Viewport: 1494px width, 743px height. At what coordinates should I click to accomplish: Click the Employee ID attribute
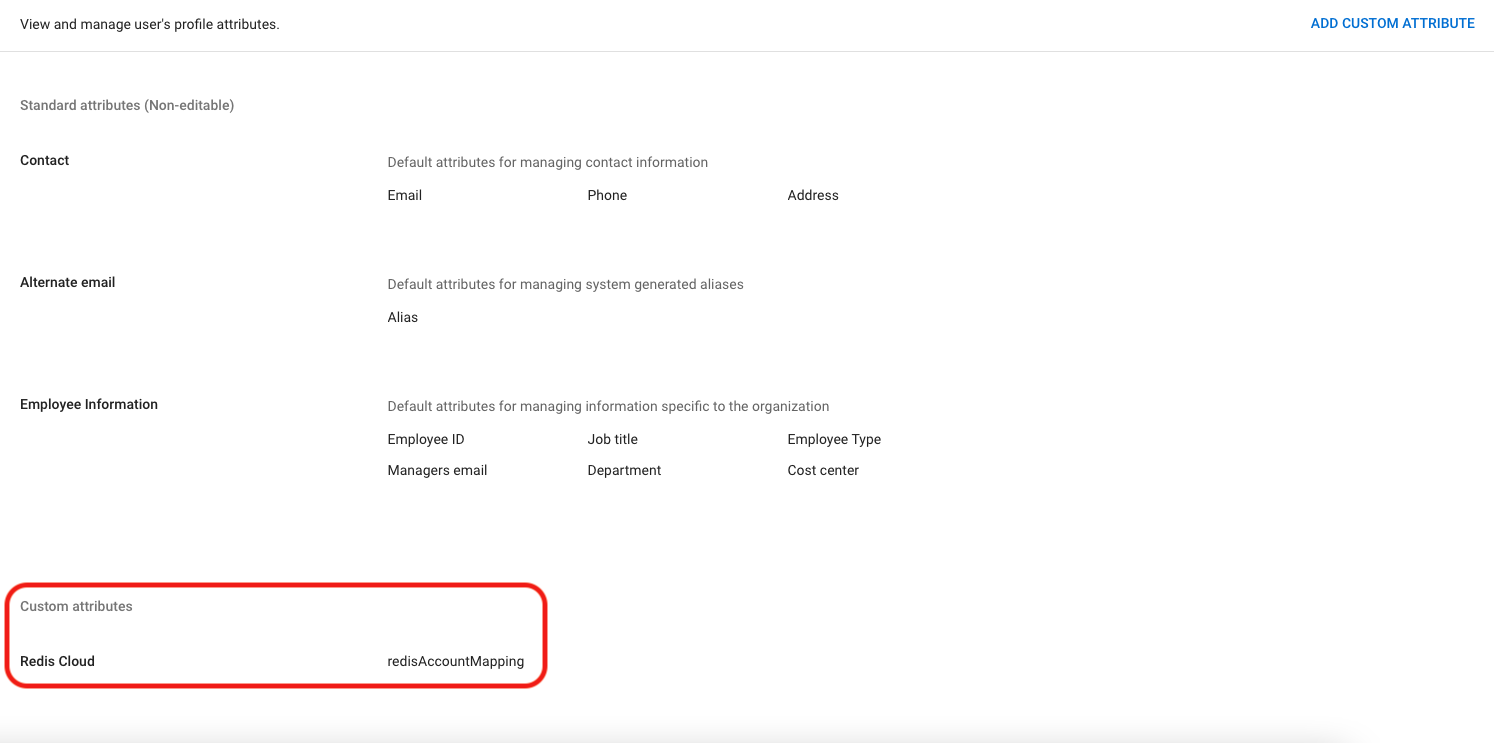tap(425, 439)
